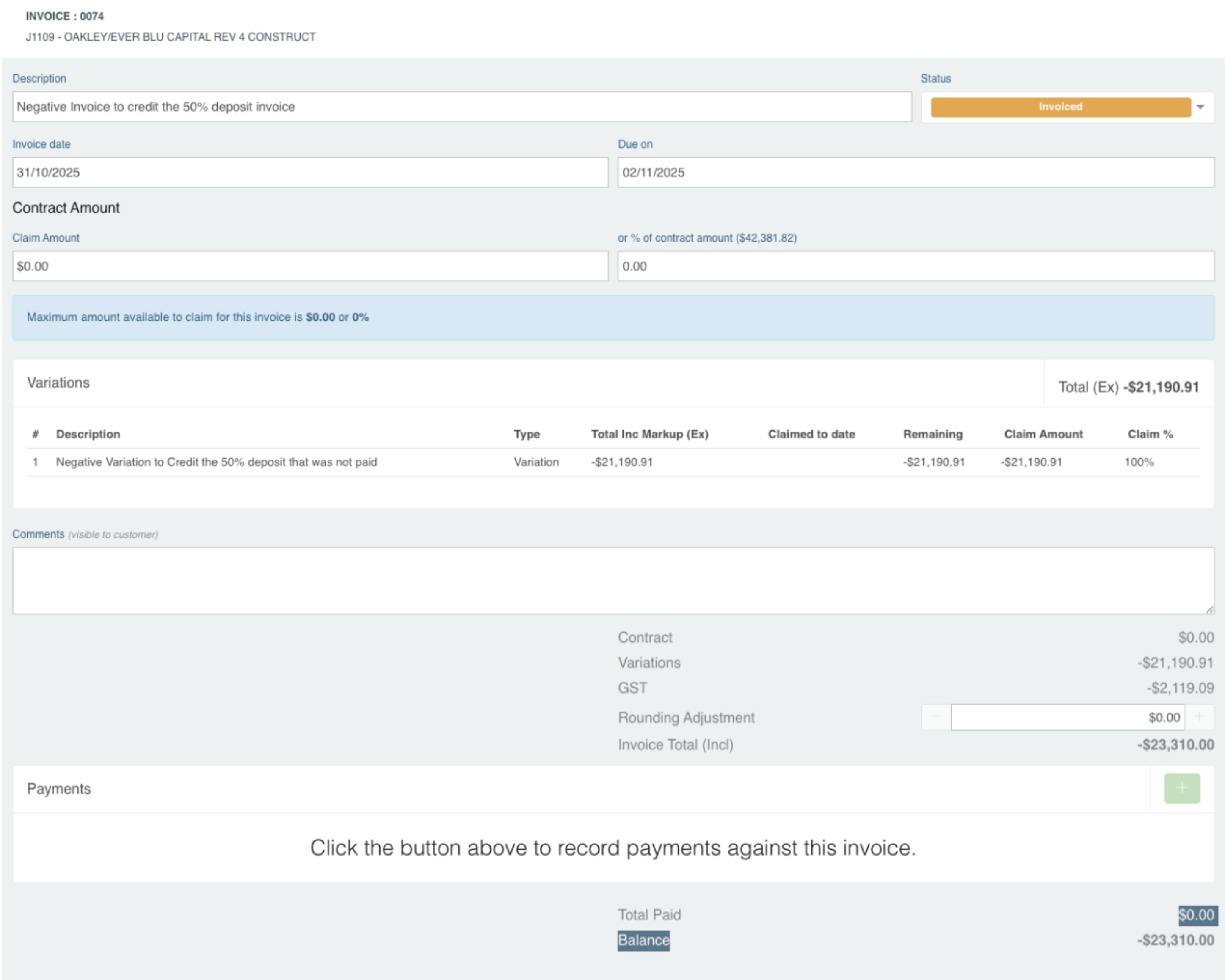The height and width of the screenshot is (980, 1225).
Task: Click the variation's Claim Amount cell
Action: (1031, 462)
